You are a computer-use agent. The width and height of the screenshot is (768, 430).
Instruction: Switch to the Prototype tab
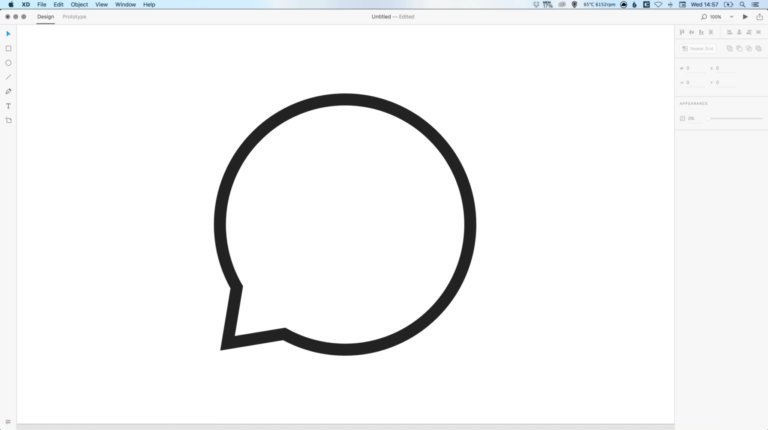coord(74,17)
